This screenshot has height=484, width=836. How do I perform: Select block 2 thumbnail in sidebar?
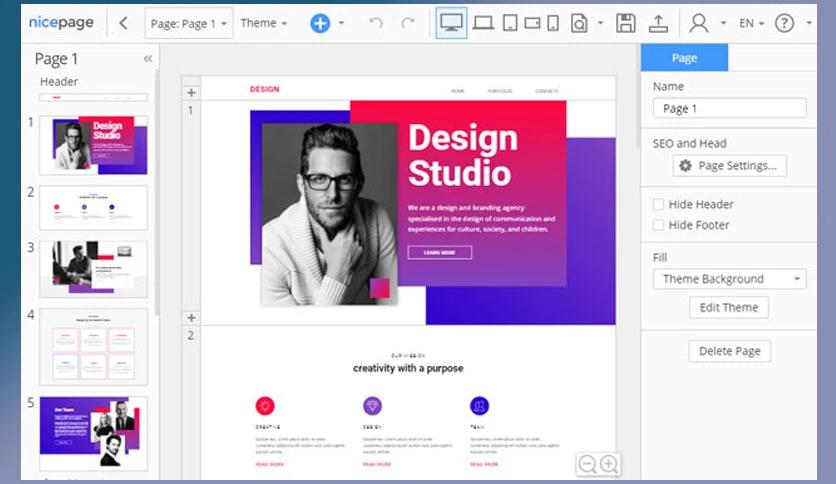click(x=93, y=208)
